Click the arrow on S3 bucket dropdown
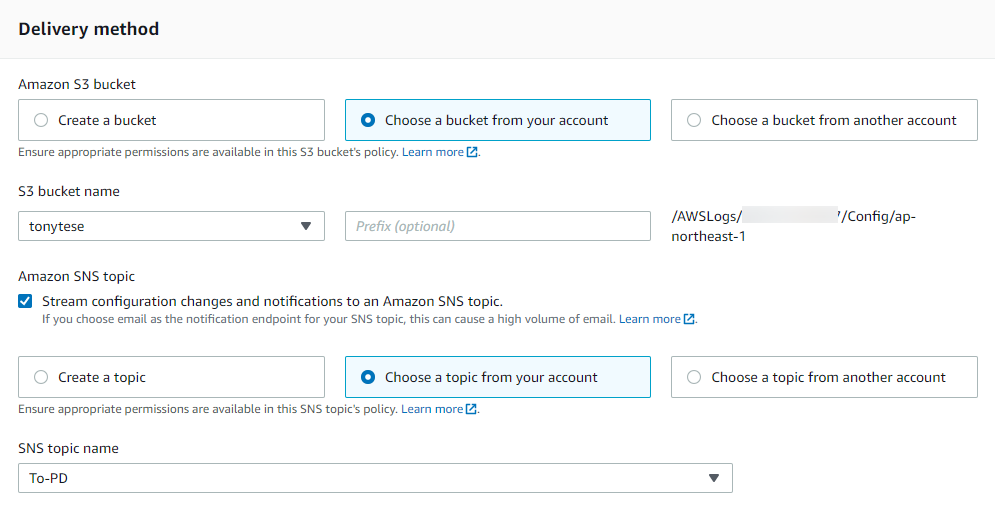This screenshot has width=995, height=512. click(x=306, y=226)
